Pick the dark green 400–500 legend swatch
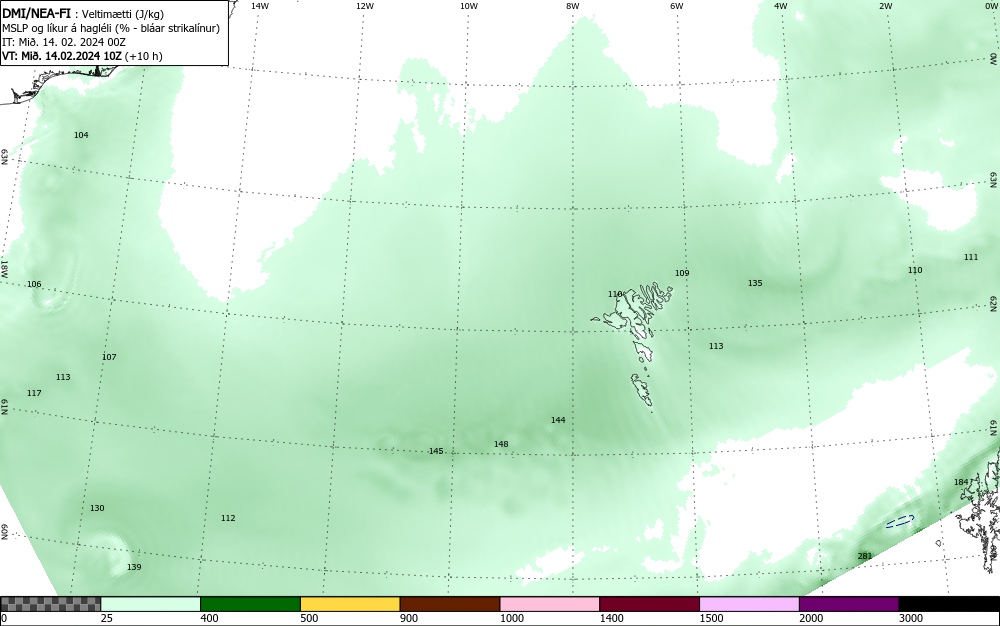Image resolution: width=1000 pixels, height=626 pixels. (250, 604)
